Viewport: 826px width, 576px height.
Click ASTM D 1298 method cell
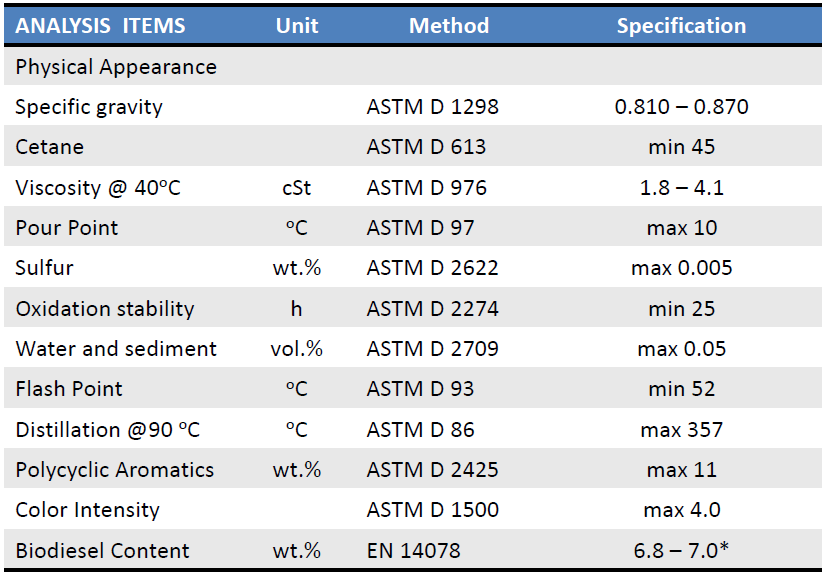point(432,107)
